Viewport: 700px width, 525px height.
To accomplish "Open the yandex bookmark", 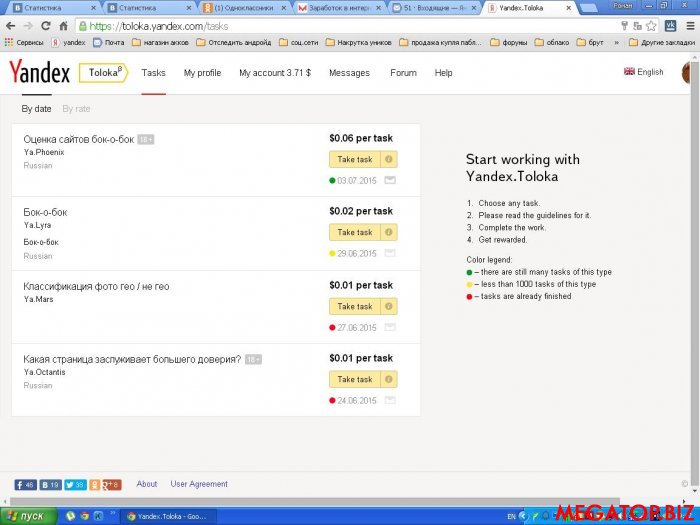I will 68,42.
